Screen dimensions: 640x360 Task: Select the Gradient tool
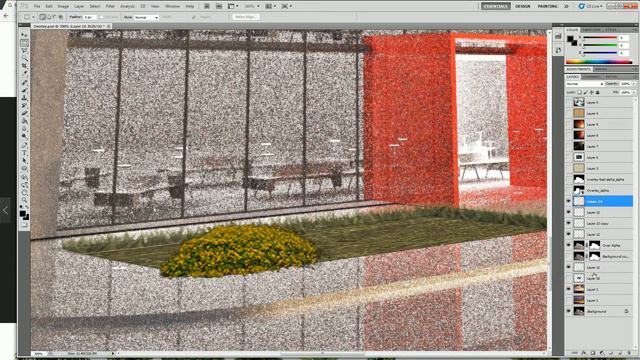[x=24, y=122]
